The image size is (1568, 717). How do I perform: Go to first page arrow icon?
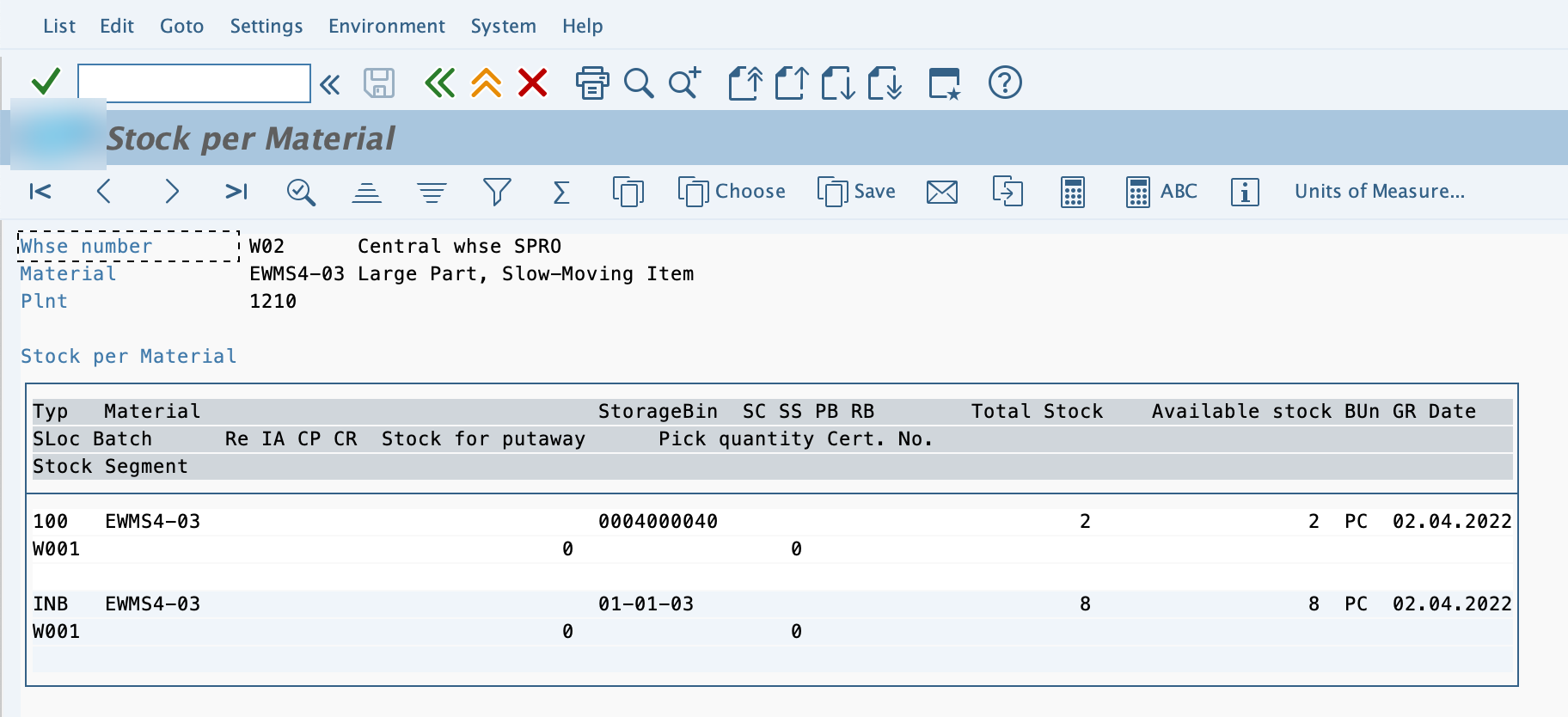(x=40, y=192)
